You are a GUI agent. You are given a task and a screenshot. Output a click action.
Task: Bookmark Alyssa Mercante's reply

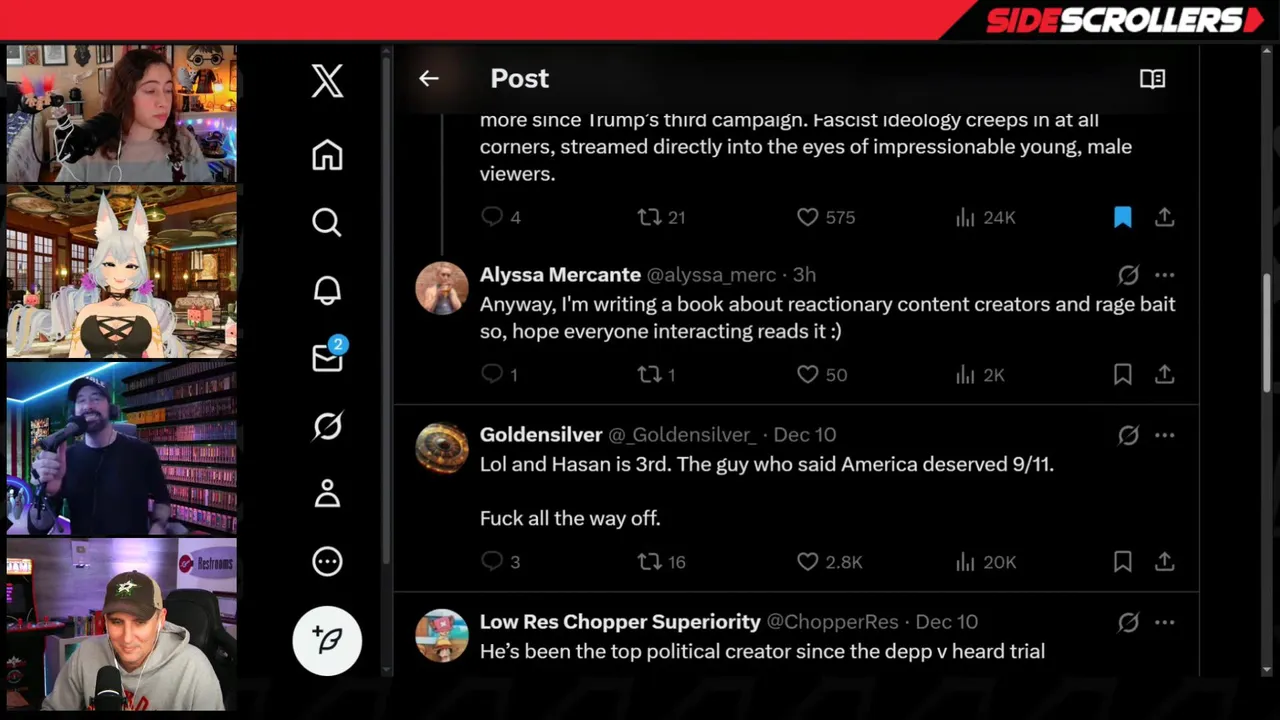tap(1123, 374)
